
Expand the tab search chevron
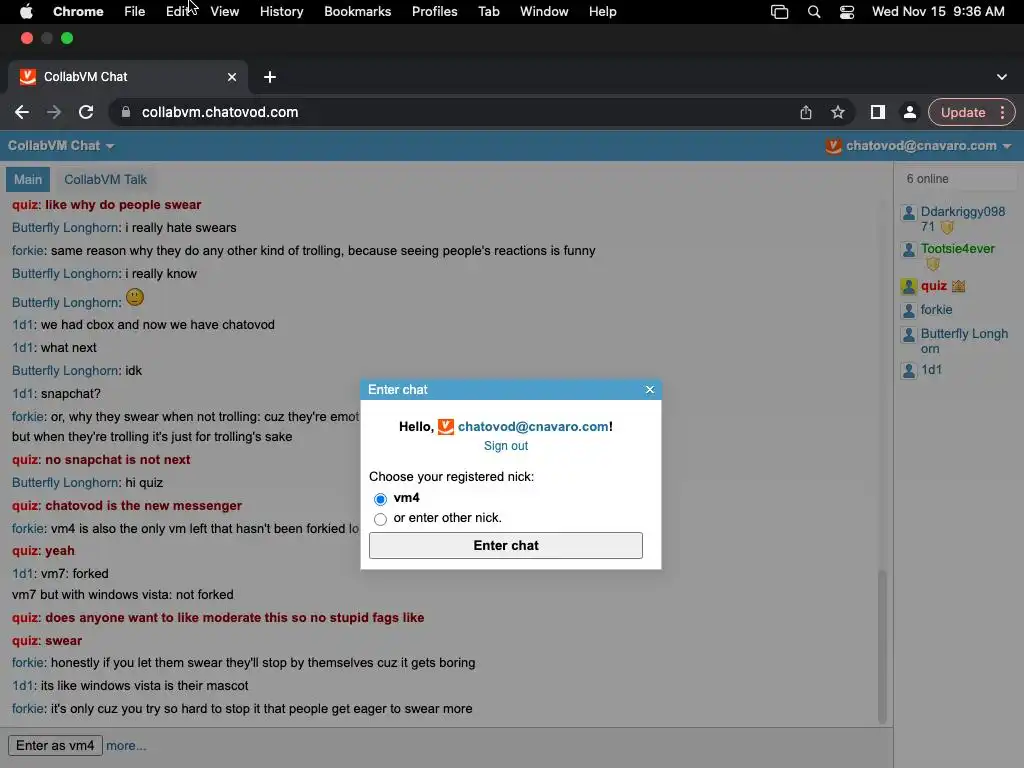1001,77
